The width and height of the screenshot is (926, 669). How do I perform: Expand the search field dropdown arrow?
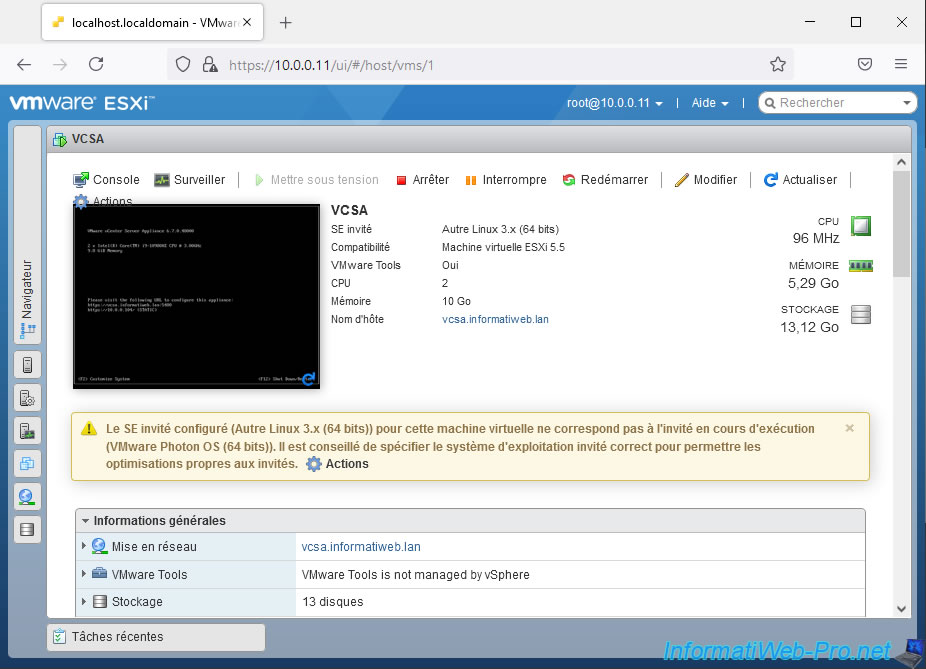tap(906, 103)
